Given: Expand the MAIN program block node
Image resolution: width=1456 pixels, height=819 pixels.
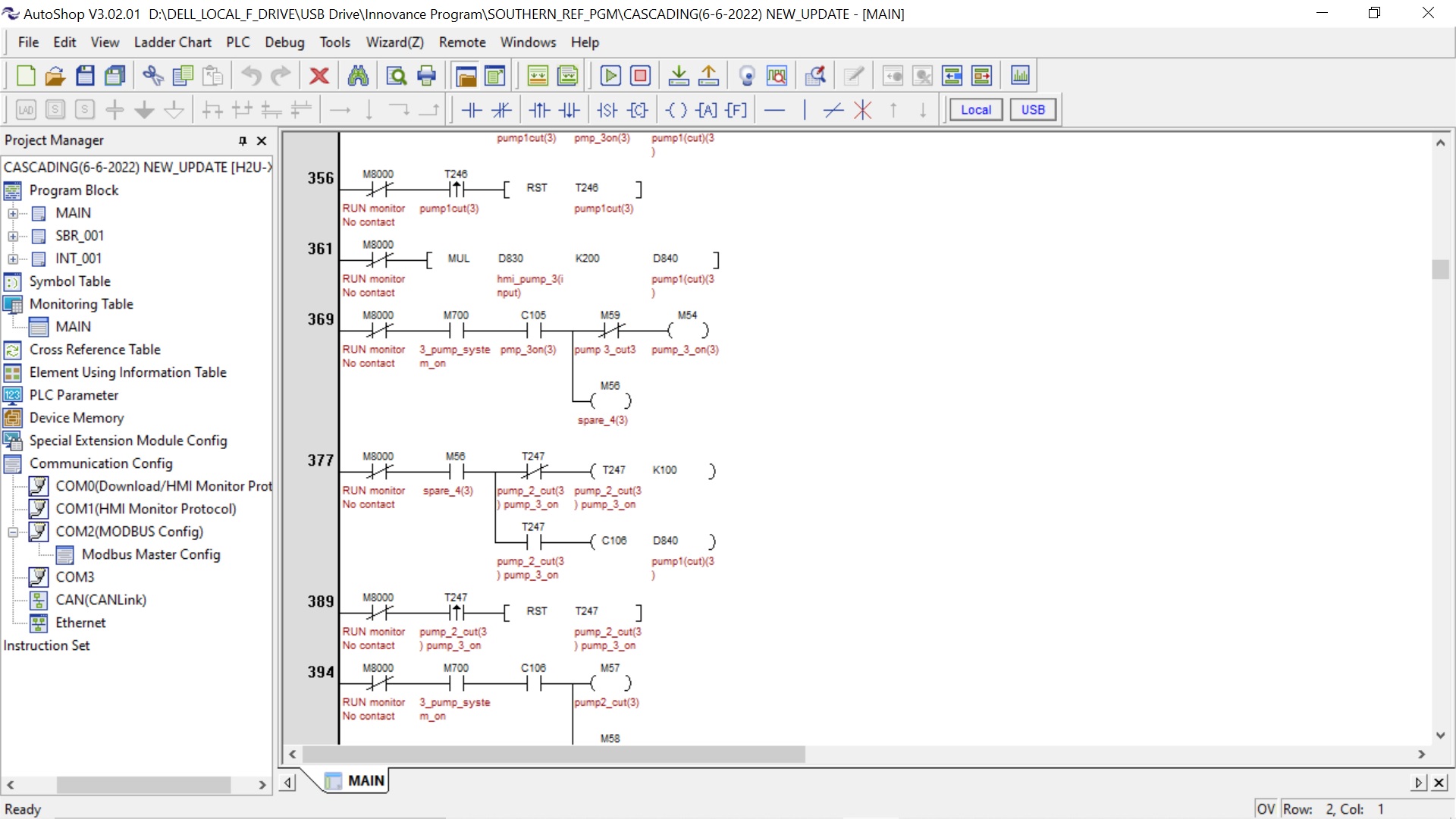Looking at the screenshot, I should pyautogui.click(x=13, y=214).
